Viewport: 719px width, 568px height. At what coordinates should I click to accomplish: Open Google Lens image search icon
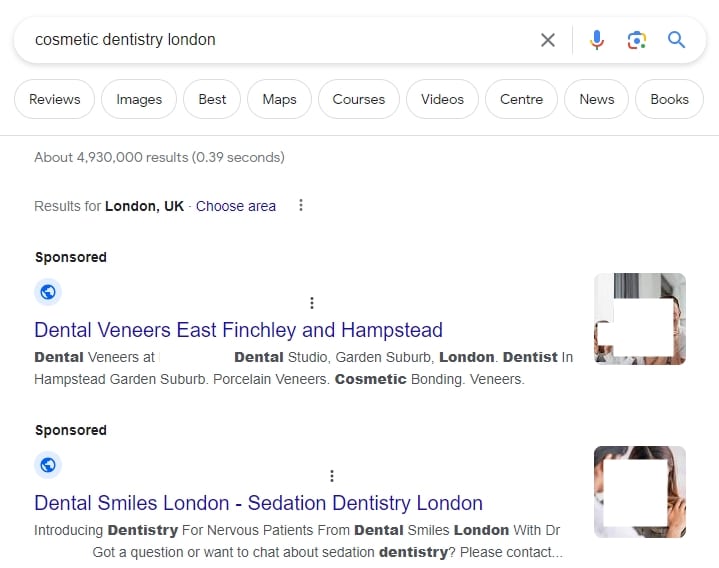coord(637,40)
